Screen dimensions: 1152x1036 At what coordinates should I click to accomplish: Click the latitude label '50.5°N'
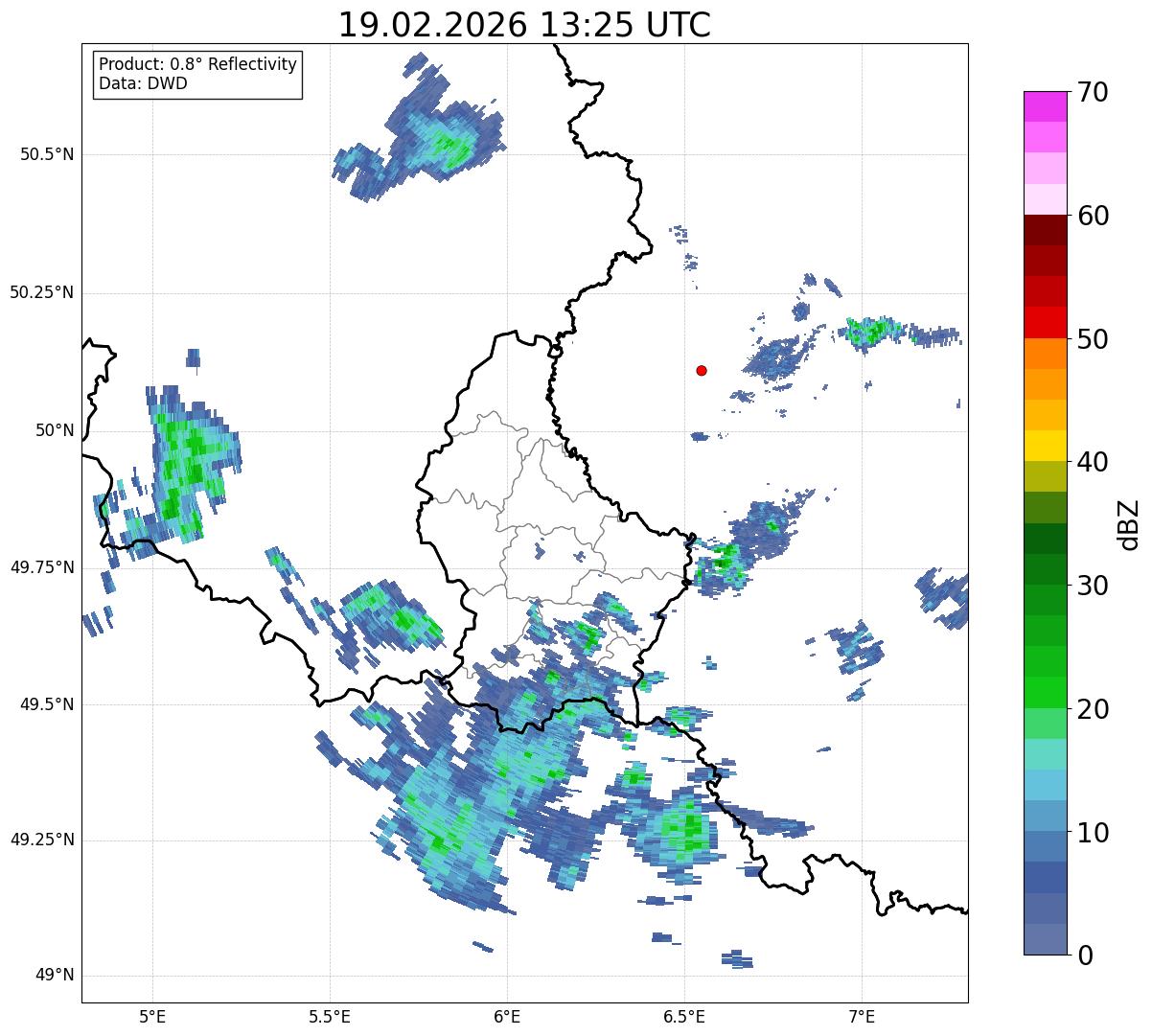[x=47, y=154]
